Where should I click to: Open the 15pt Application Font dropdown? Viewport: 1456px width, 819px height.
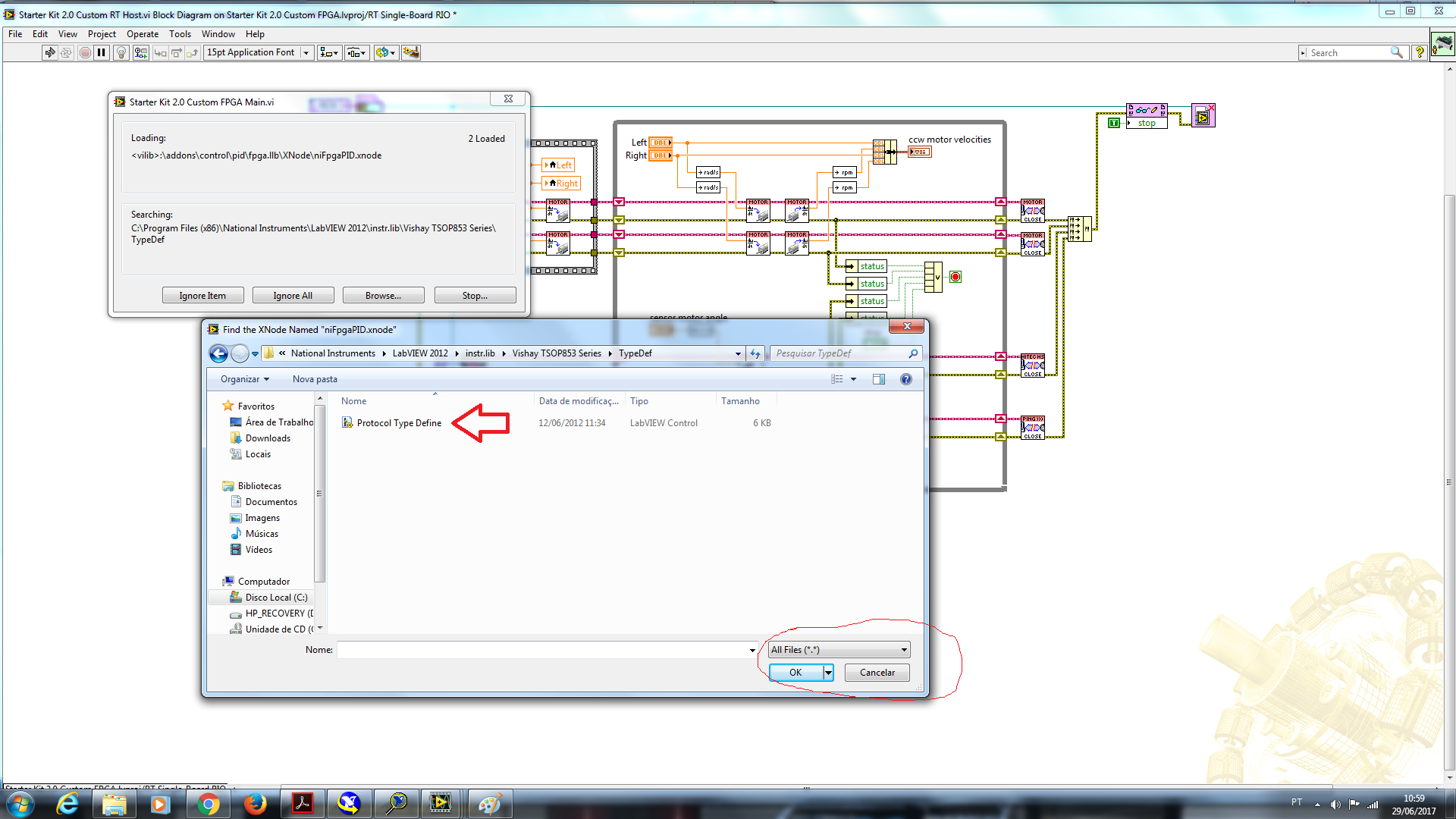click(x=259, y=52)
